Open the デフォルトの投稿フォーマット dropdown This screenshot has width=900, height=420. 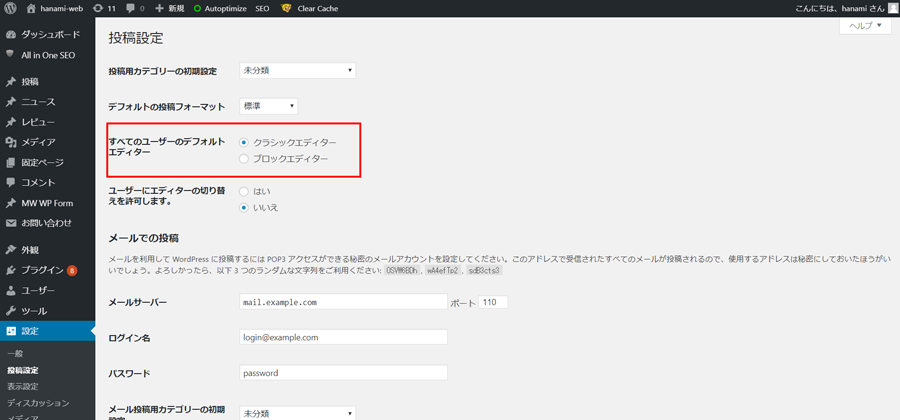(x=269, y=106)
